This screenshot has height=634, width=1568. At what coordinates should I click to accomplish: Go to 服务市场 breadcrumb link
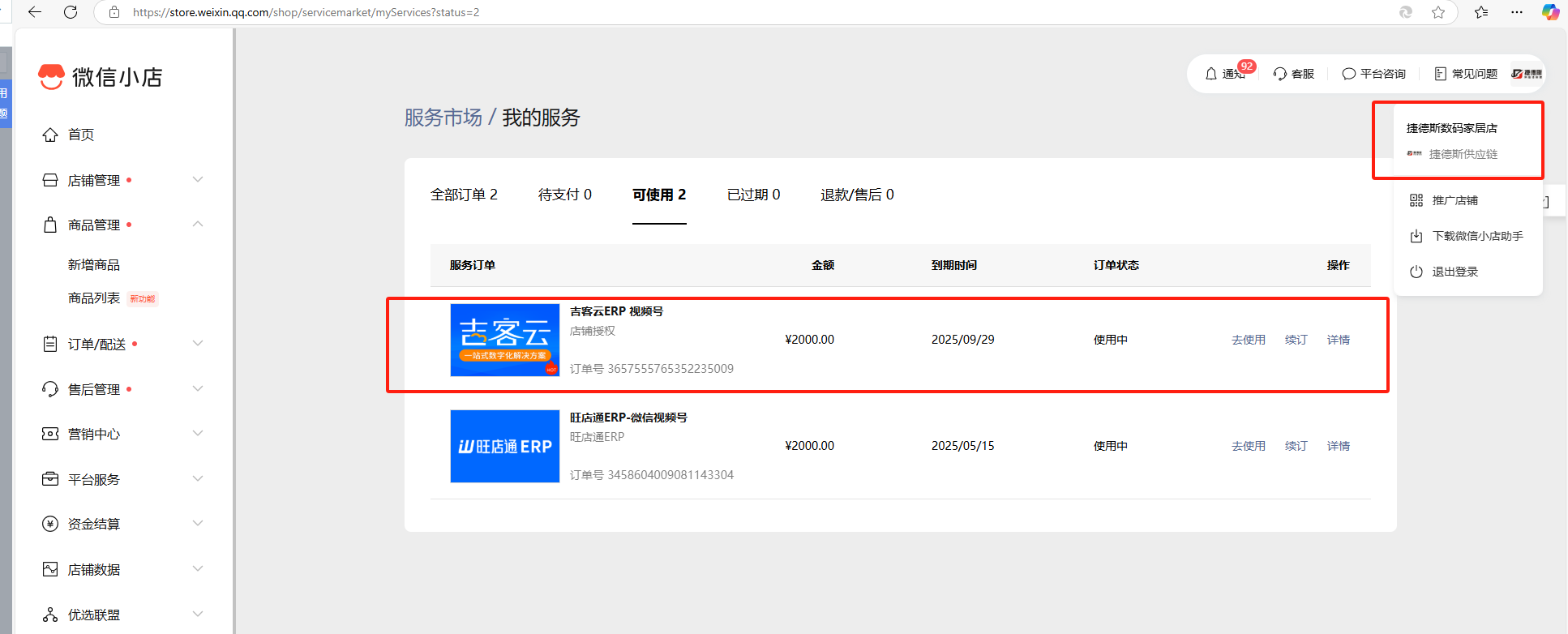point(443,118)
